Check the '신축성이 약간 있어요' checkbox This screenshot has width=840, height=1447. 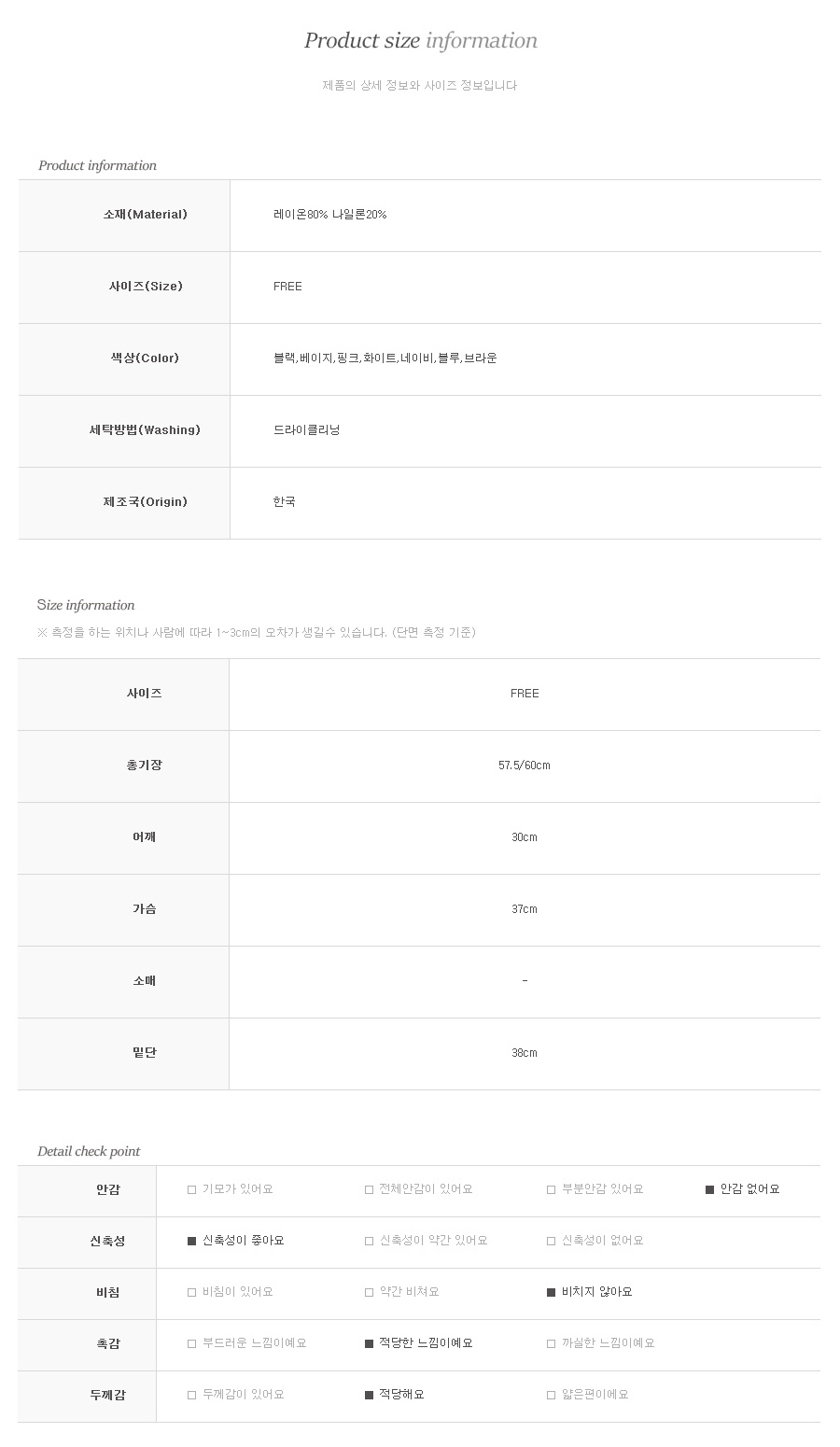(x=370, y=1242)
